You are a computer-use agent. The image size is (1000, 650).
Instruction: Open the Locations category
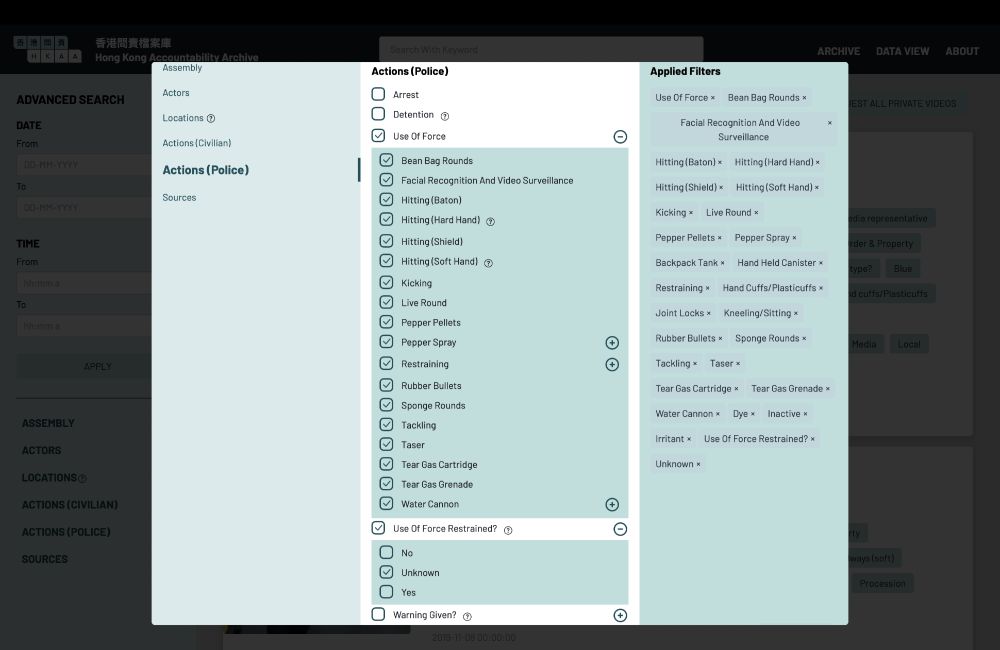pyautogui.click(x=183, y=118)
